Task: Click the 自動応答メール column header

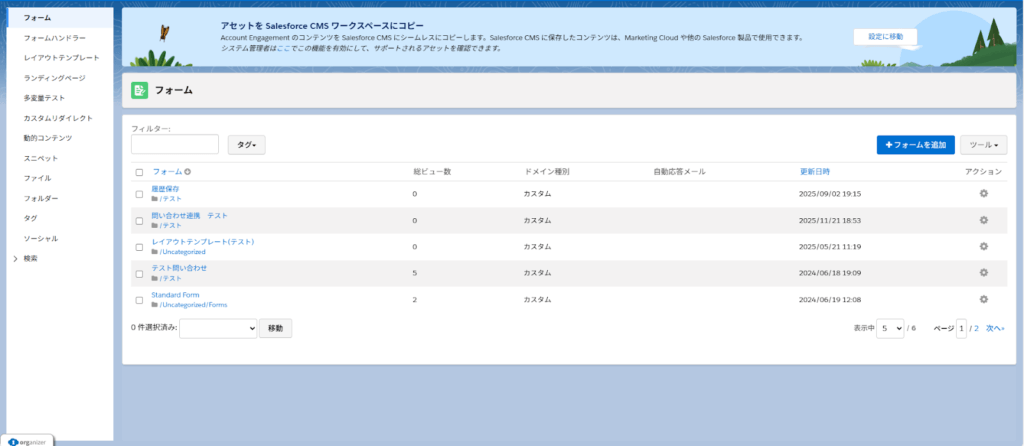Action: tap(679, 172)
